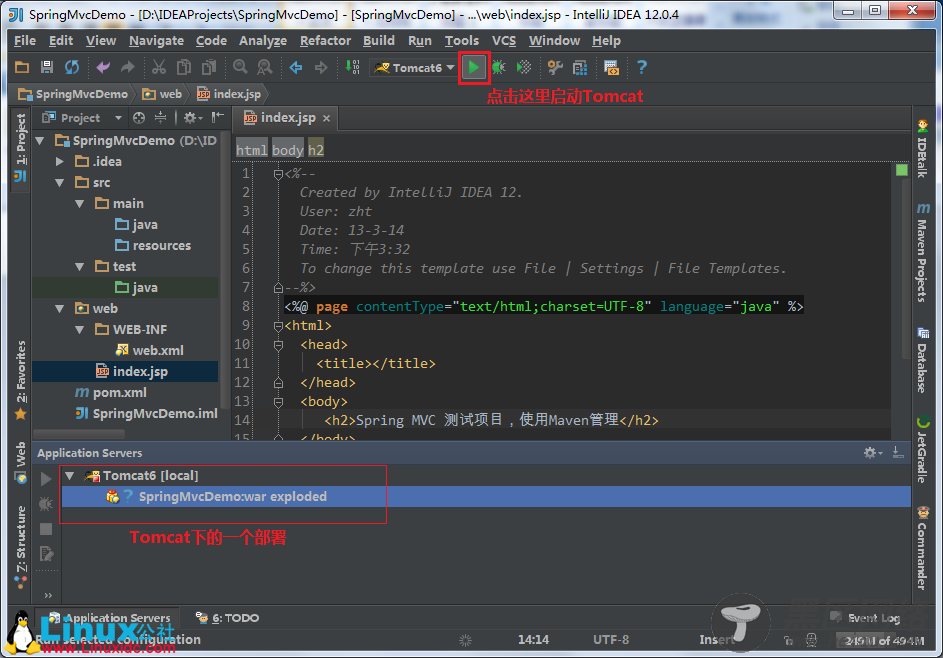Click the Copy toolbar icon

click(x=184, y=67)
